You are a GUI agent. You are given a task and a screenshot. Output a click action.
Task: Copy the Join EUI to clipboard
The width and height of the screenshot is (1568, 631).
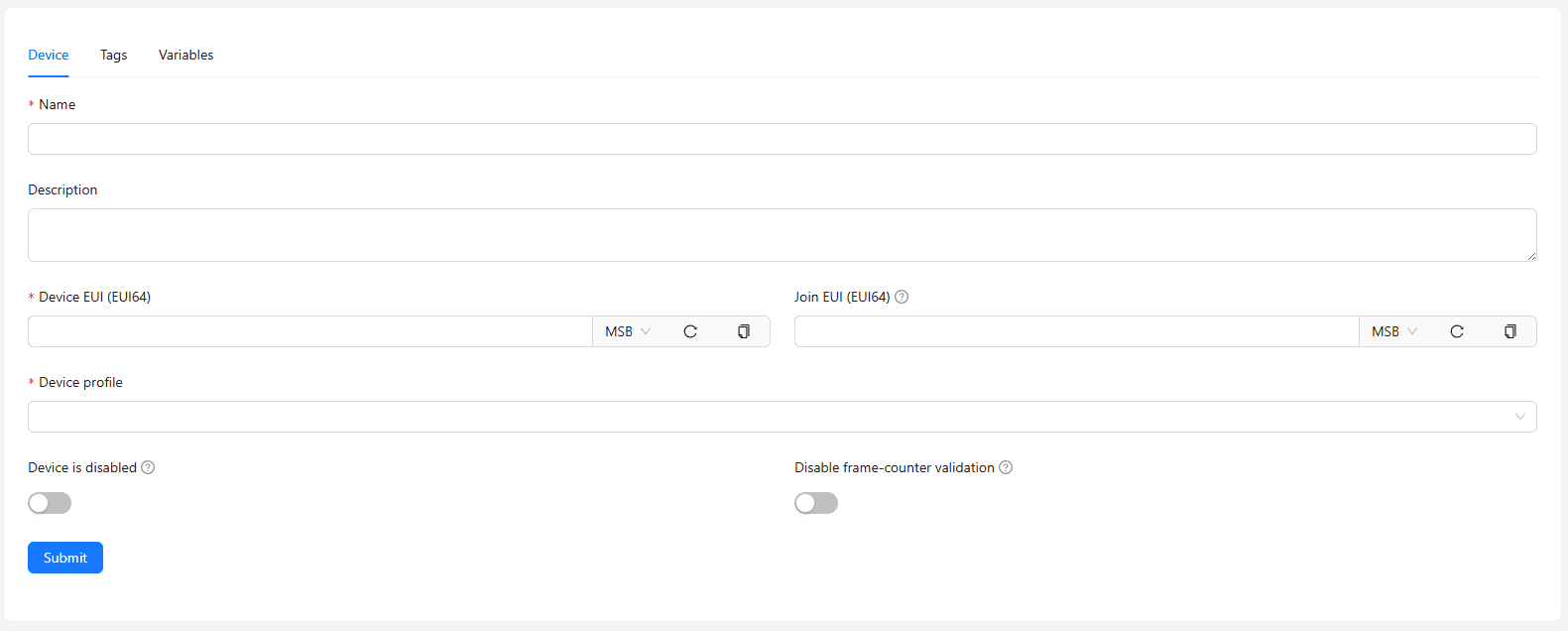point(1510,331)
